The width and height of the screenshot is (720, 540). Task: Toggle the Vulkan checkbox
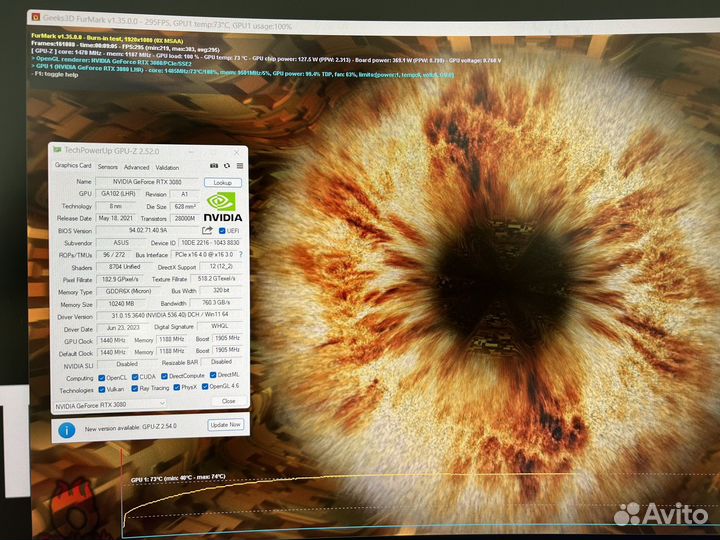coord(102,389)
